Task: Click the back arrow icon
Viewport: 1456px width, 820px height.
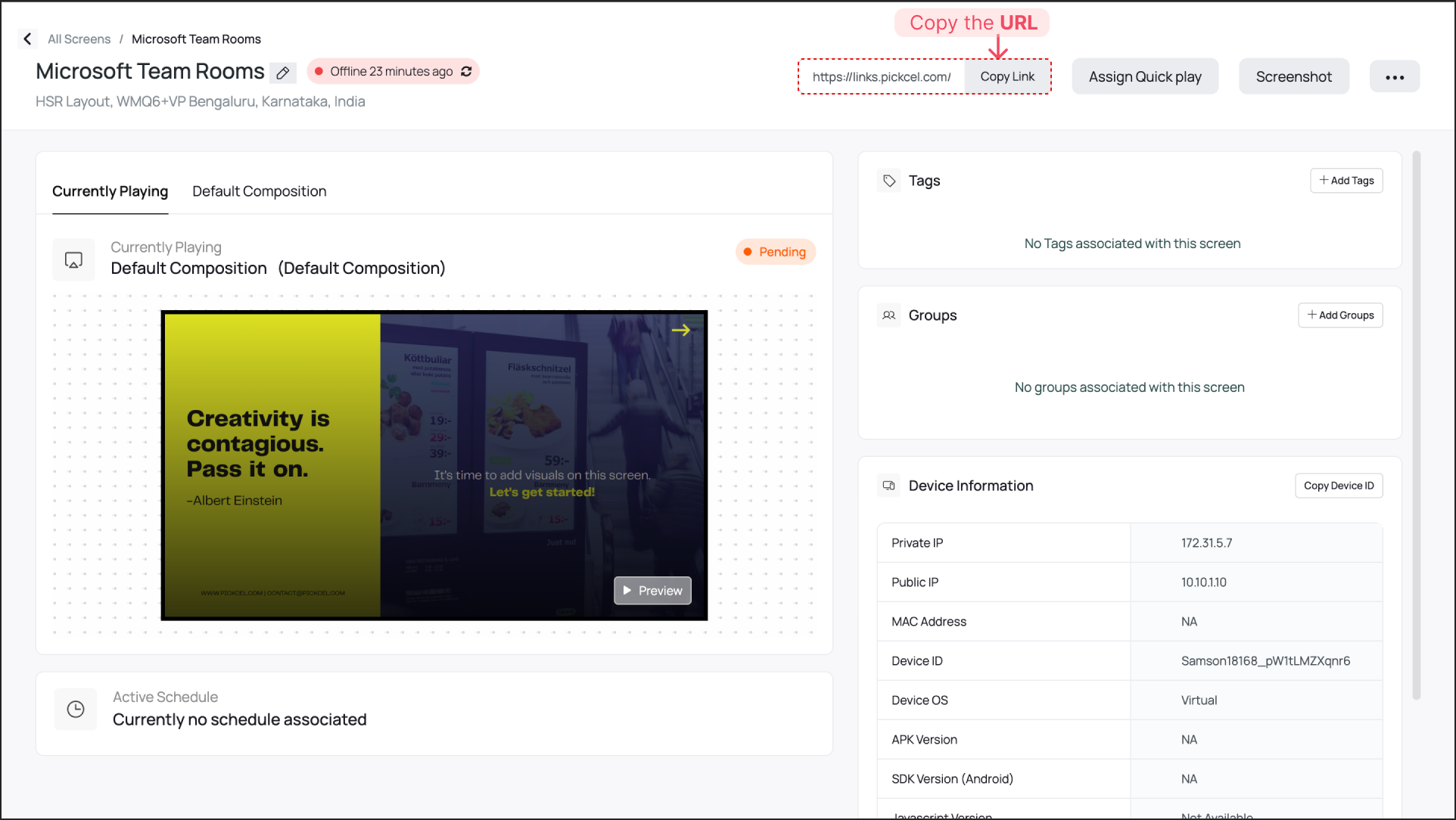Action: pos(28,39)
